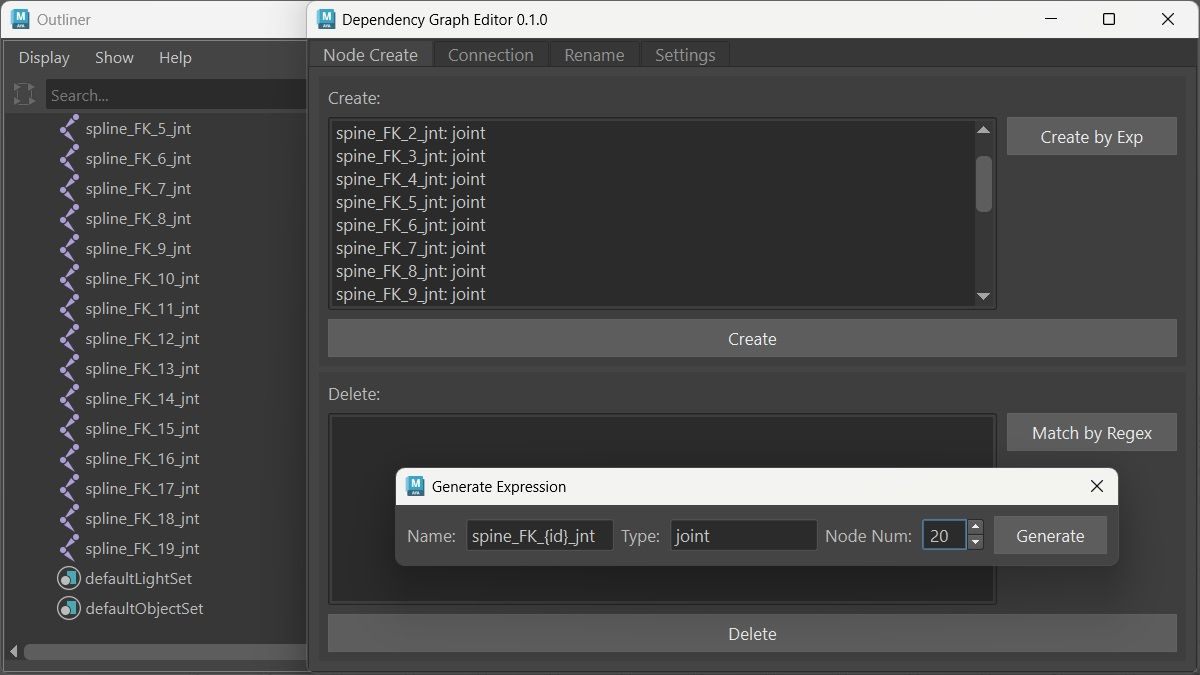The height and width of the screenshot is (675, 1200).
Task: Select spline_FK_6_jnt: joint in Create list
Action: (x=411, y=225)
